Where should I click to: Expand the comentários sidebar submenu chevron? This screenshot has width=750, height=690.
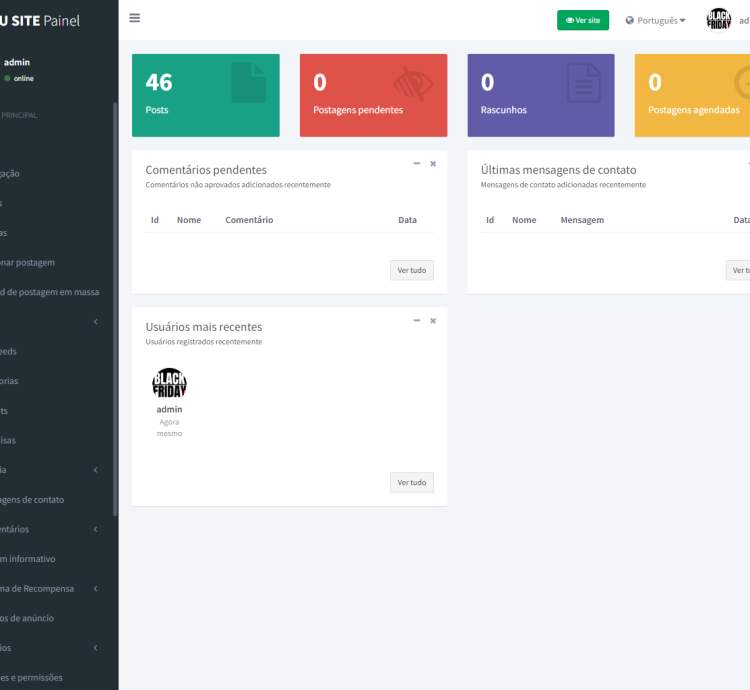point(95,529)
